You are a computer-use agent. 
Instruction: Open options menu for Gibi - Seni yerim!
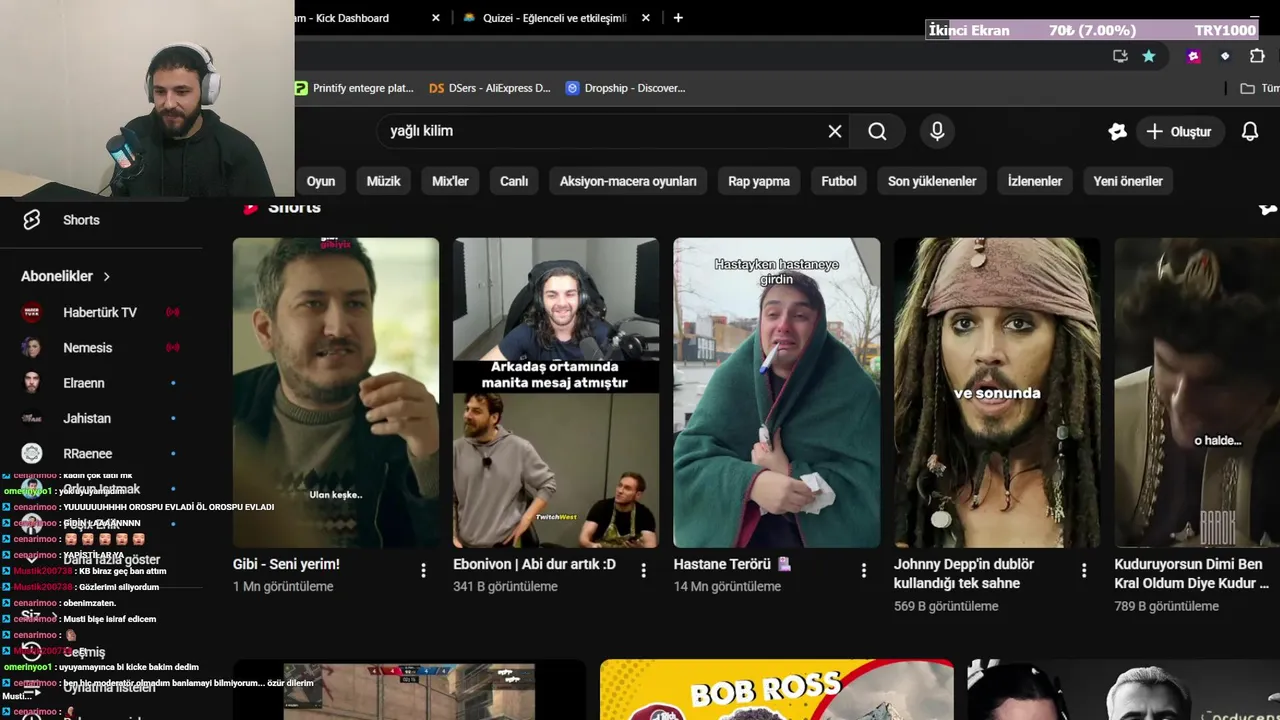pyautogui.click(x=423, y=570)
